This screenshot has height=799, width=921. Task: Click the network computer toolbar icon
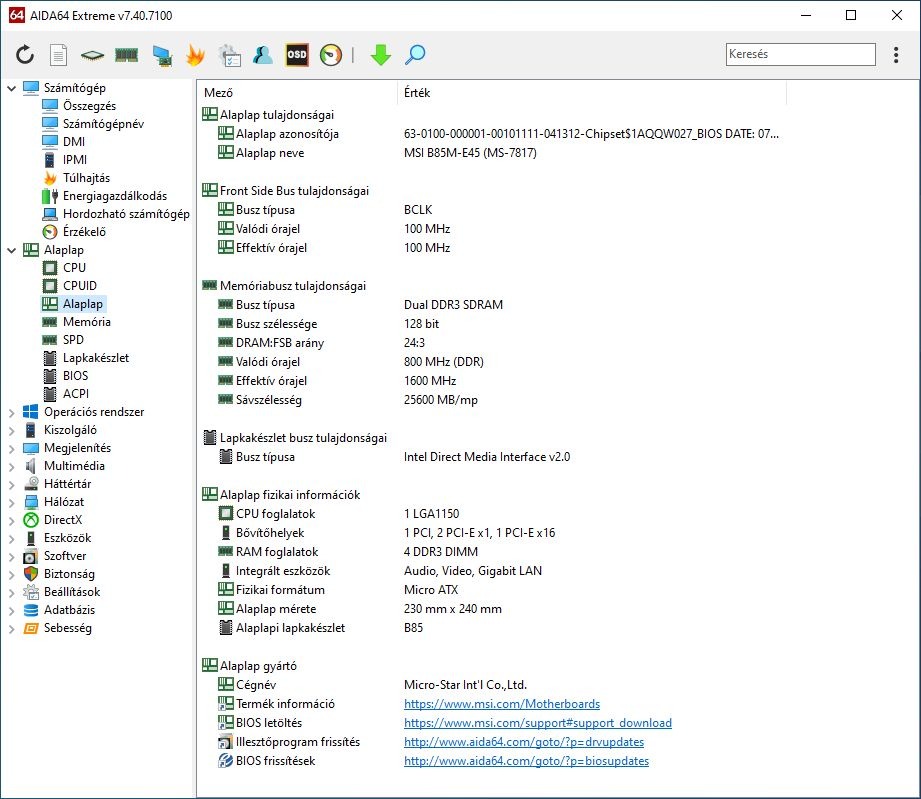pos(162,55)
